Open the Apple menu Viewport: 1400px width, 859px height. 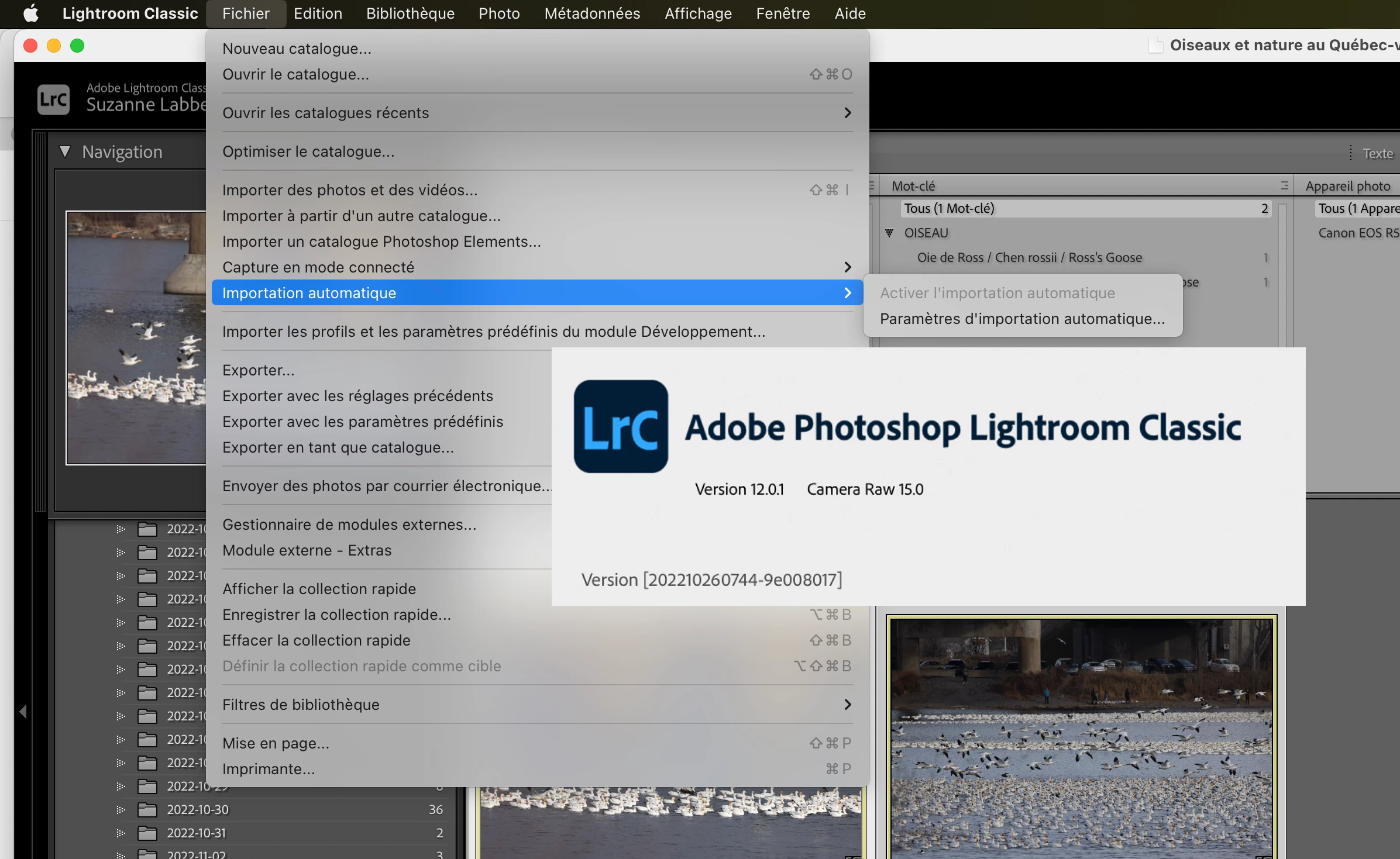30,13
